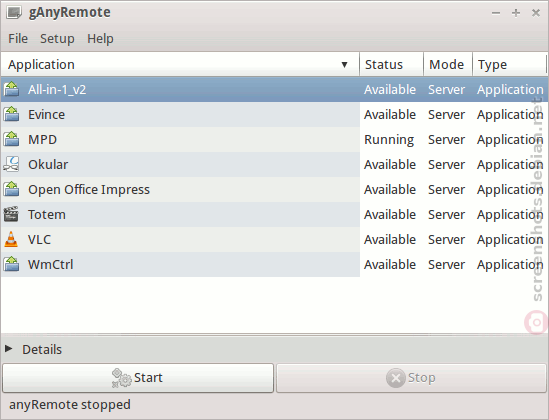
Task: Select the WmCtrl entry
Action: pos(51,264)
